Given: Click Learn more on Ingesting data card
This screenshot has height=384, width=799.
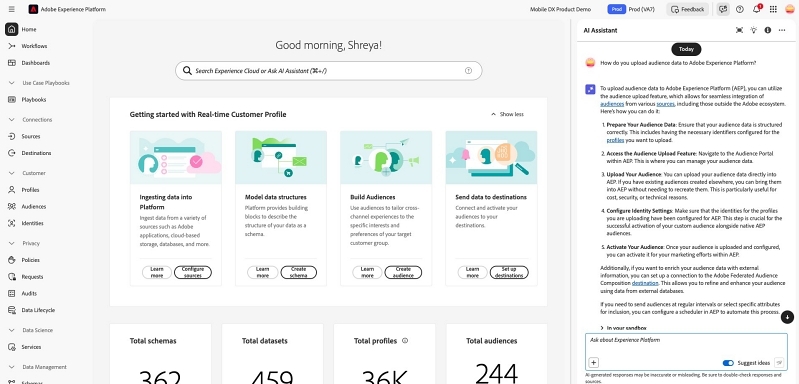Looking at the screenshot, I should 156,272.
